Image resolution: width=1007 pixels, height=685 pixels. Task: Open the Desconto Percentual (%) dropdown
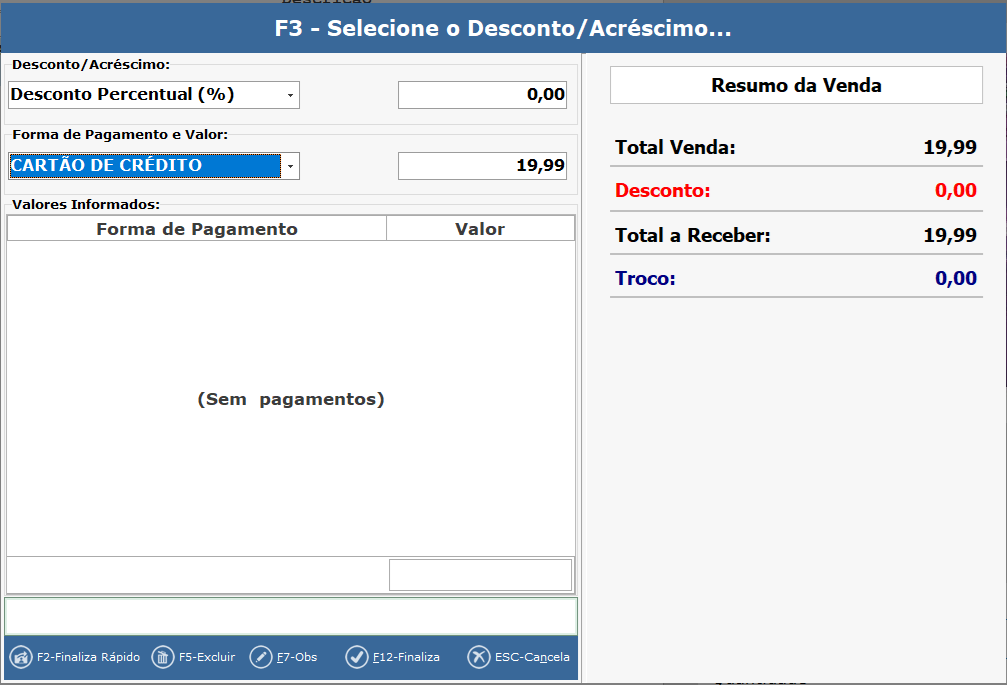click(x=290, y=95)
